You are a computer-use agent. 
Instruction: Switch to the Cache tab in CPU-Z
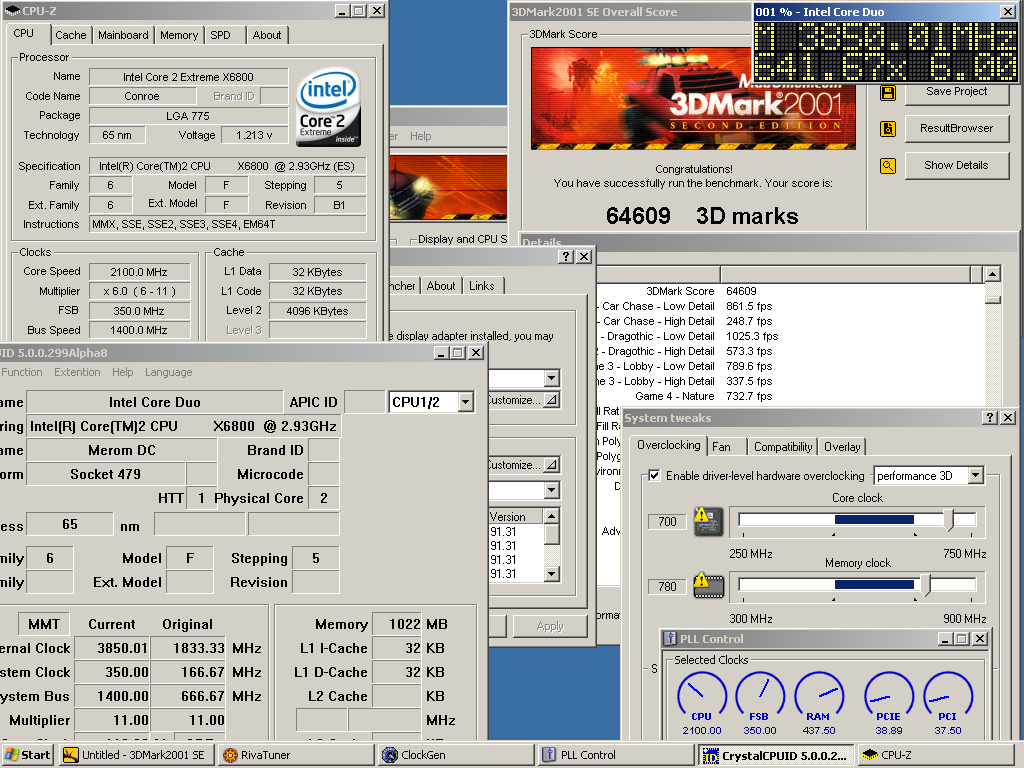click(71, 35)
